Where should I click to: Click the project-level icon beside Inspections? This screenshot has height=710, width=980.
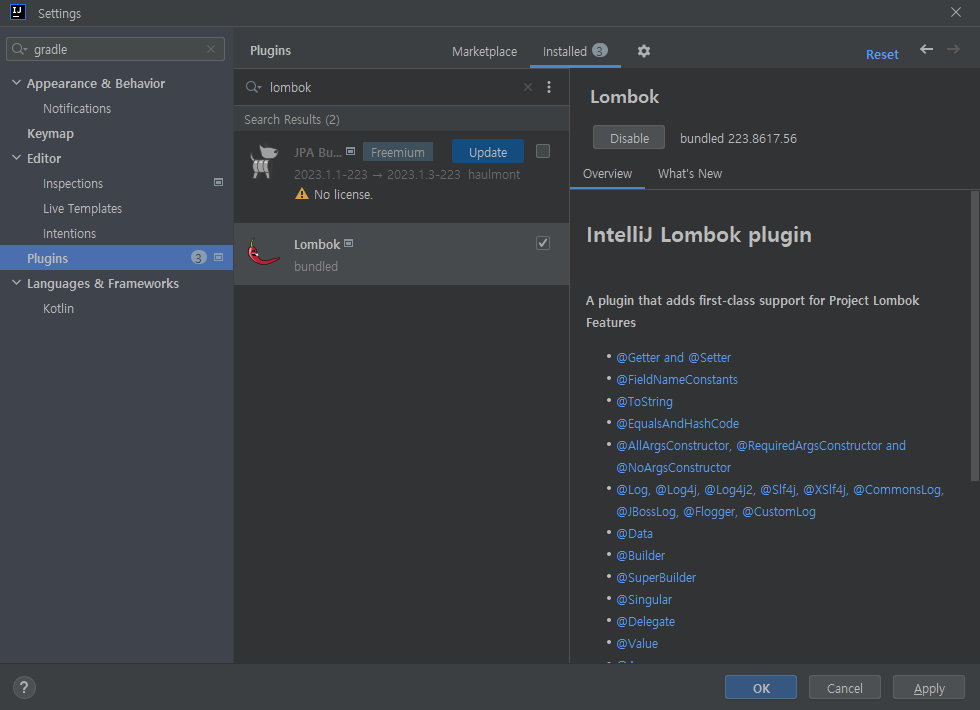pos(218,182)
